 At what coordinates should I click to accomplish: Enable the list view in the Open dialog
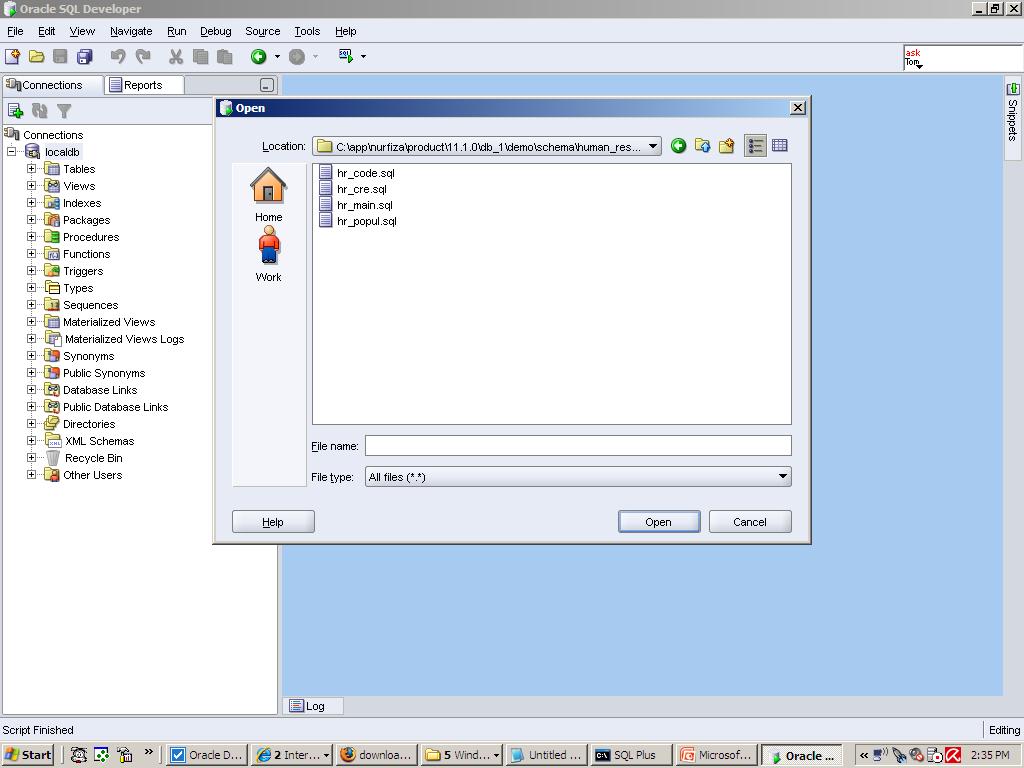tap(755, 145)
